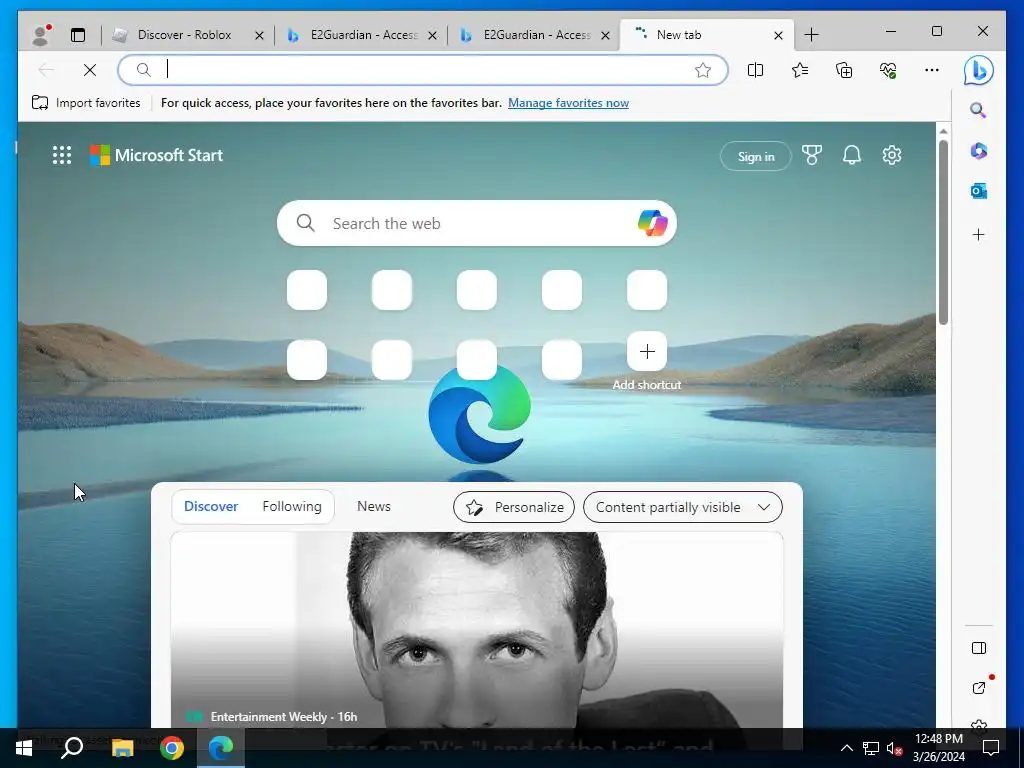Open muted volume tray icon
The height and width of the screenshot is (768, 1024).
[x=894, y=748]
